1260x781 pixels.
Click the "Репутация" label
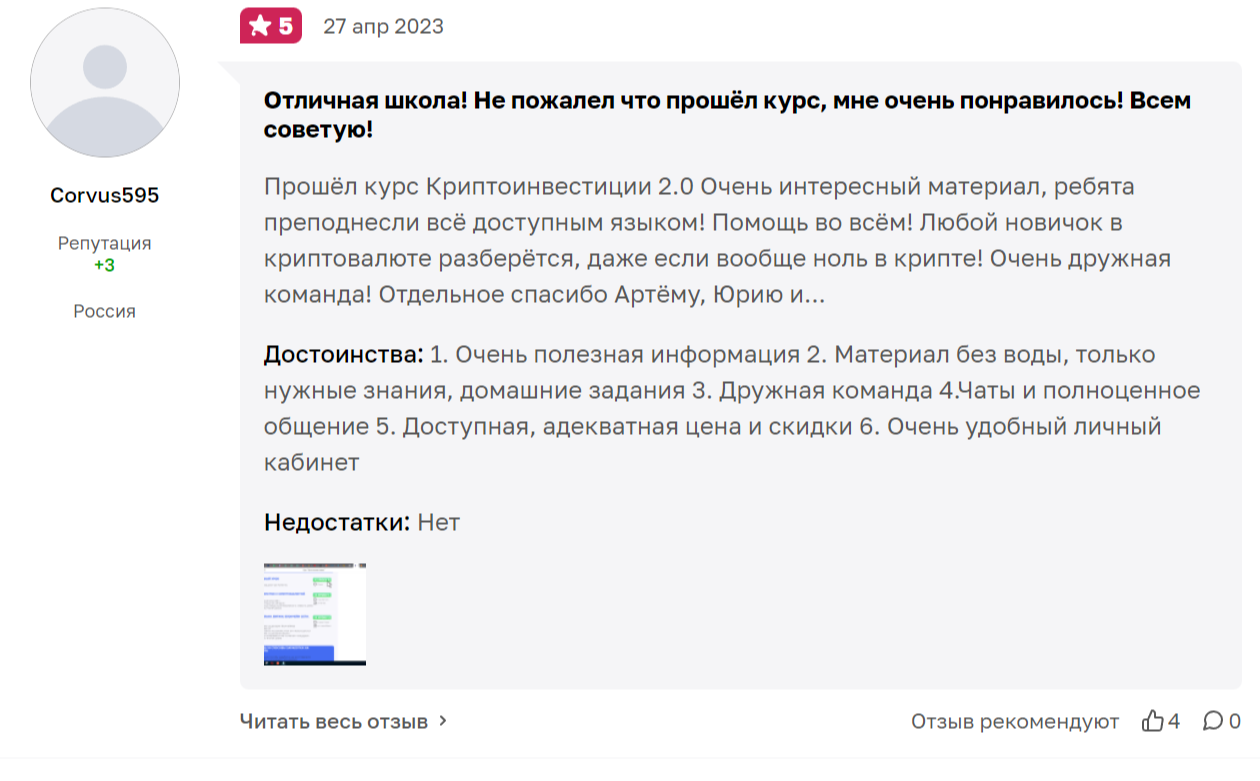tap(104, 243)
